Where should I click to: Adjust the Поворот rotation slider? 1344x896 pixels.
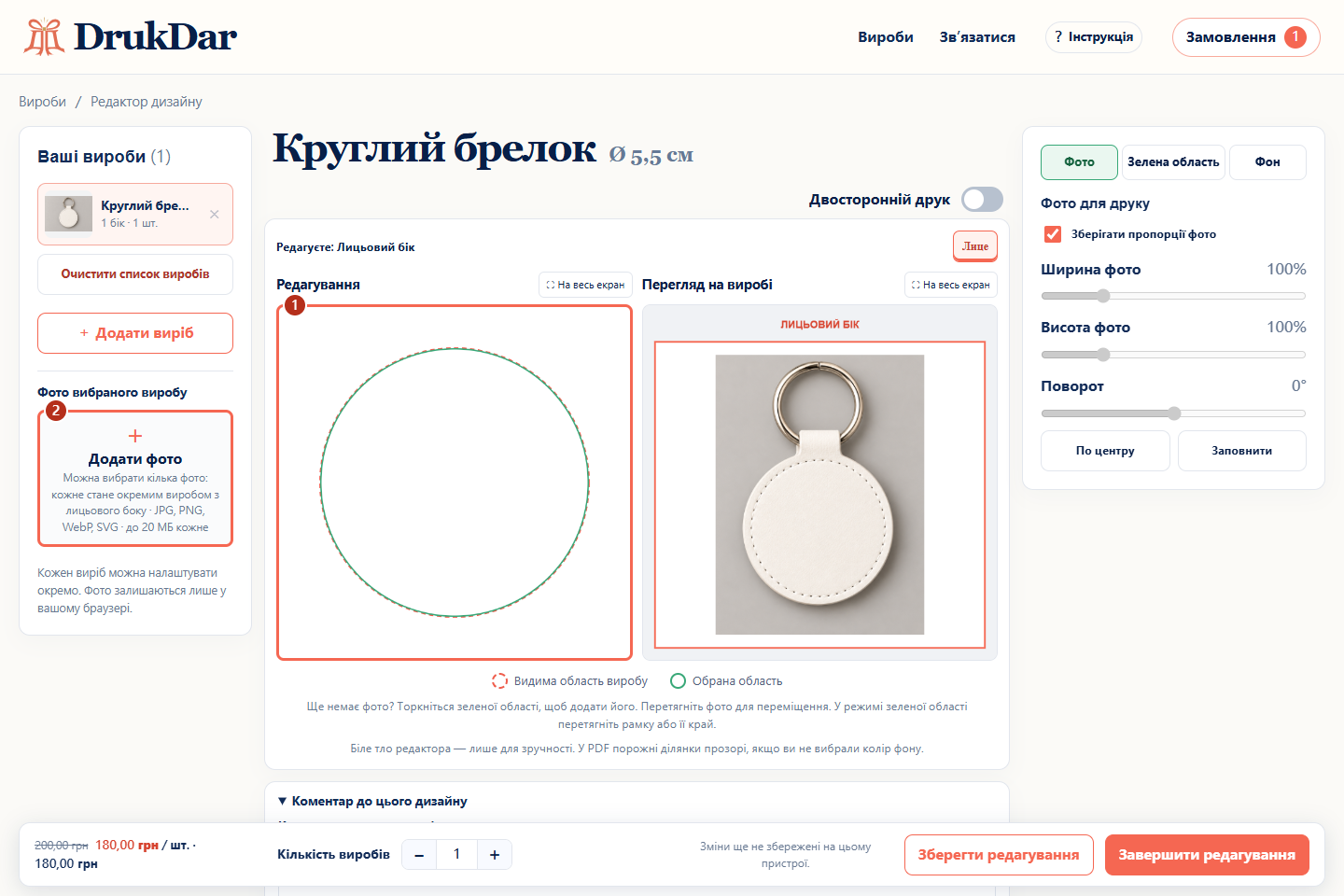pyautogui.click(x=1173, y=413)
